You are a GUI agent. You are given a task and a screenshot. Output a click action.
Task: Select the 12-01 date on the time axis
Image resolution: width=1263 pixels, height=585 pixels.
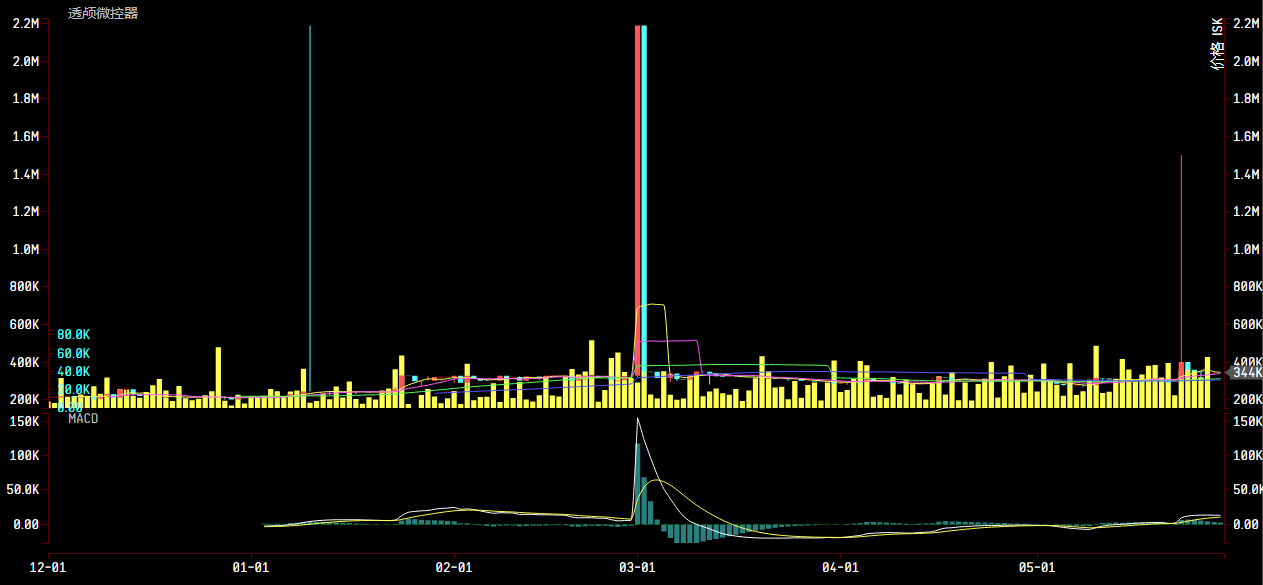coord(49,568)
